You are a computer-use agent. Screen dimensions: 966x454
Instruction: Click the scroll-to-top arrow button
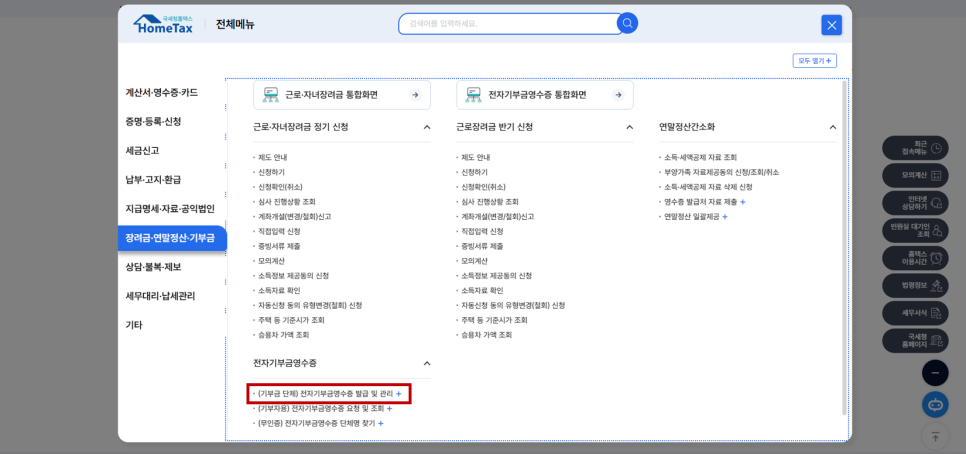pos(935,437)
